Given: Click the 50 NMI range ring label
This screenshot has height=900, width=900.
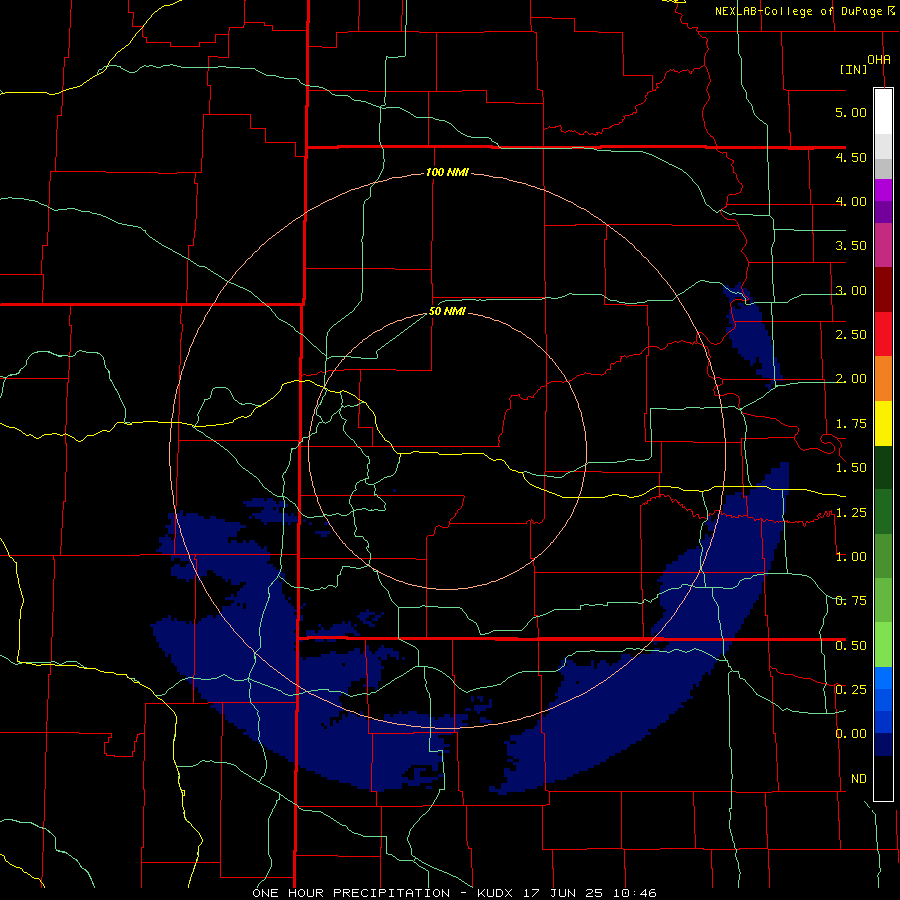Looking at the screenshot, I should pyautogui.click(x=447, y=312).
